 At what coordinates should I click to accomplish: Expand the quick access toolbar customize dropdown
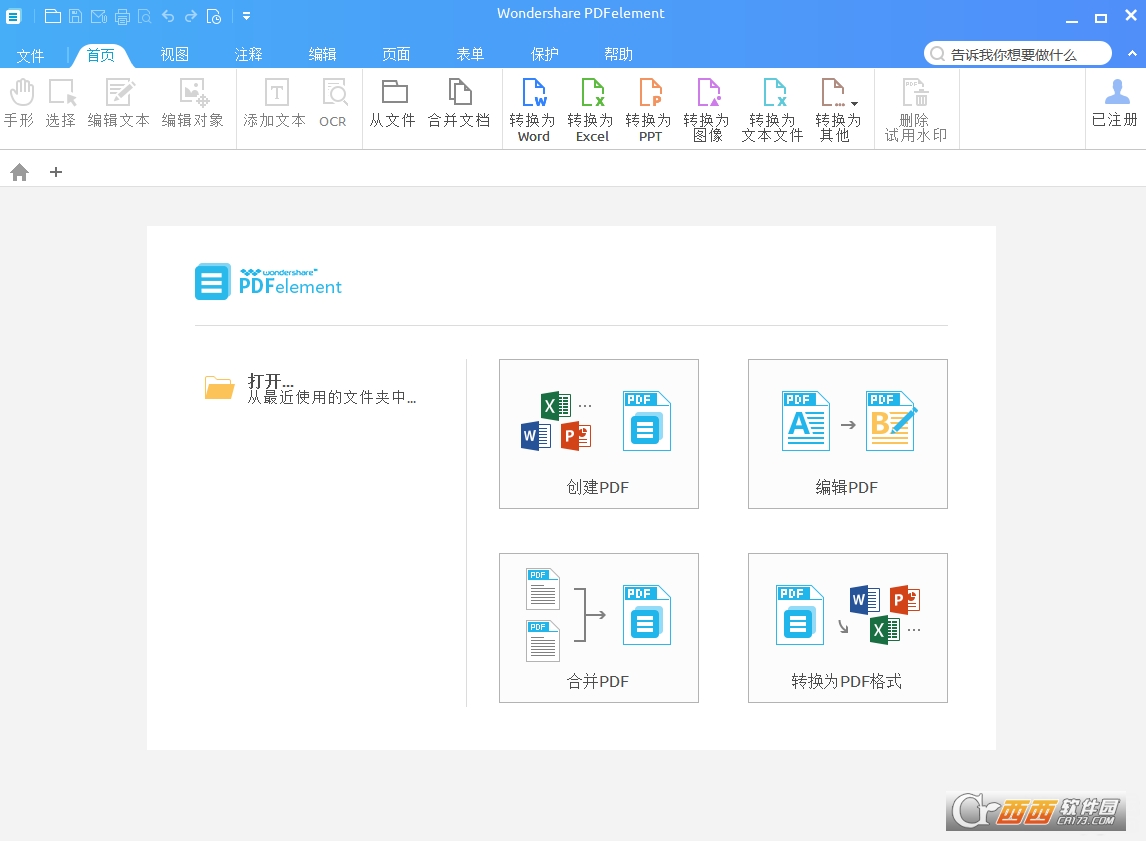tap(246, 16)
